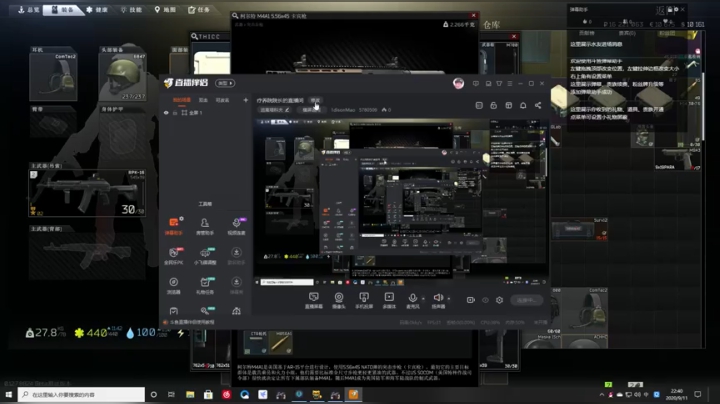Expand microphone options arrow
The image size is (720, 404).
423,299
